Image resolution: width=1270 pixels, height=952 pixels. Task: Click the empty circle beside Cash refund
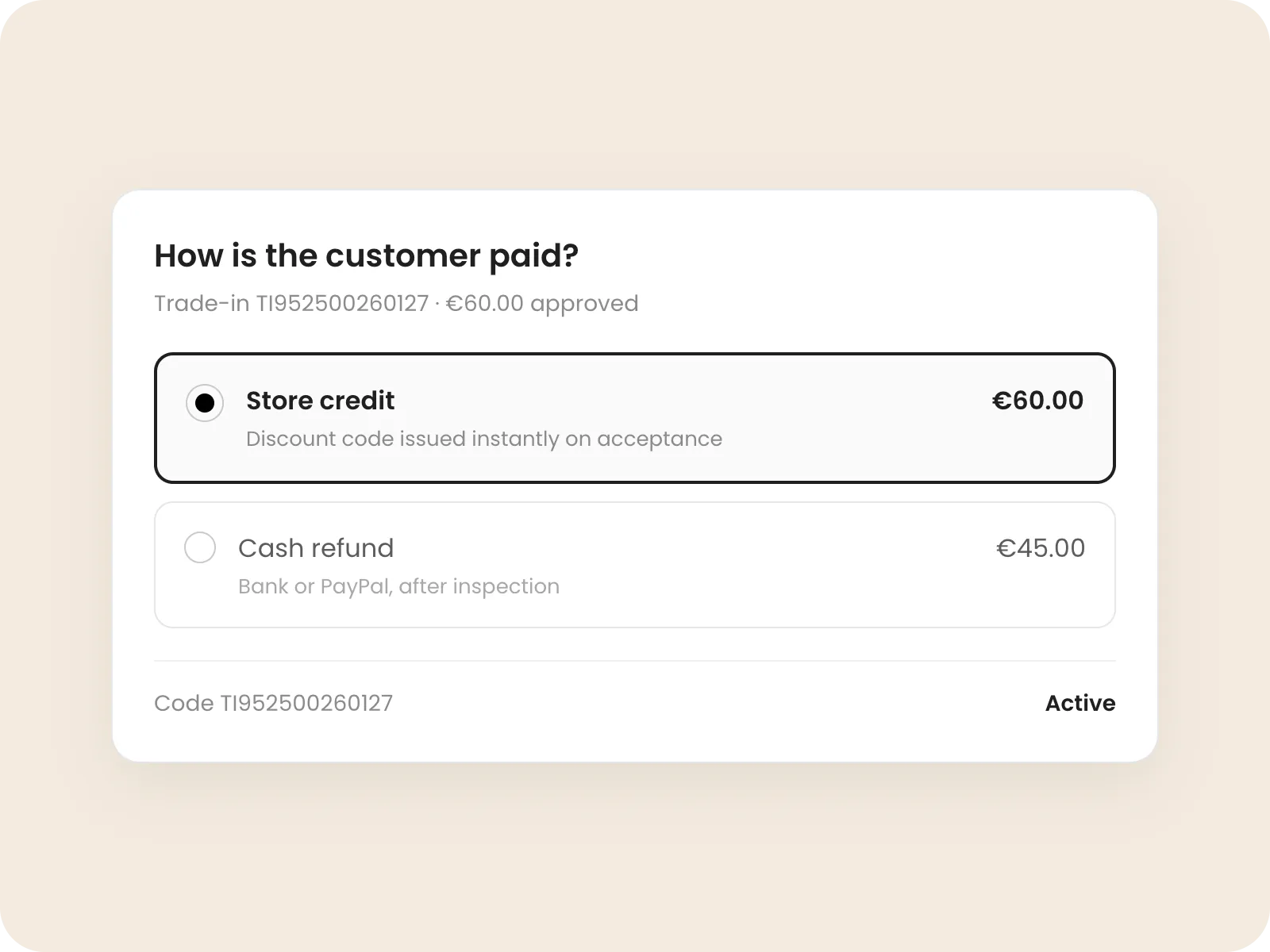(x=200, y=547)
